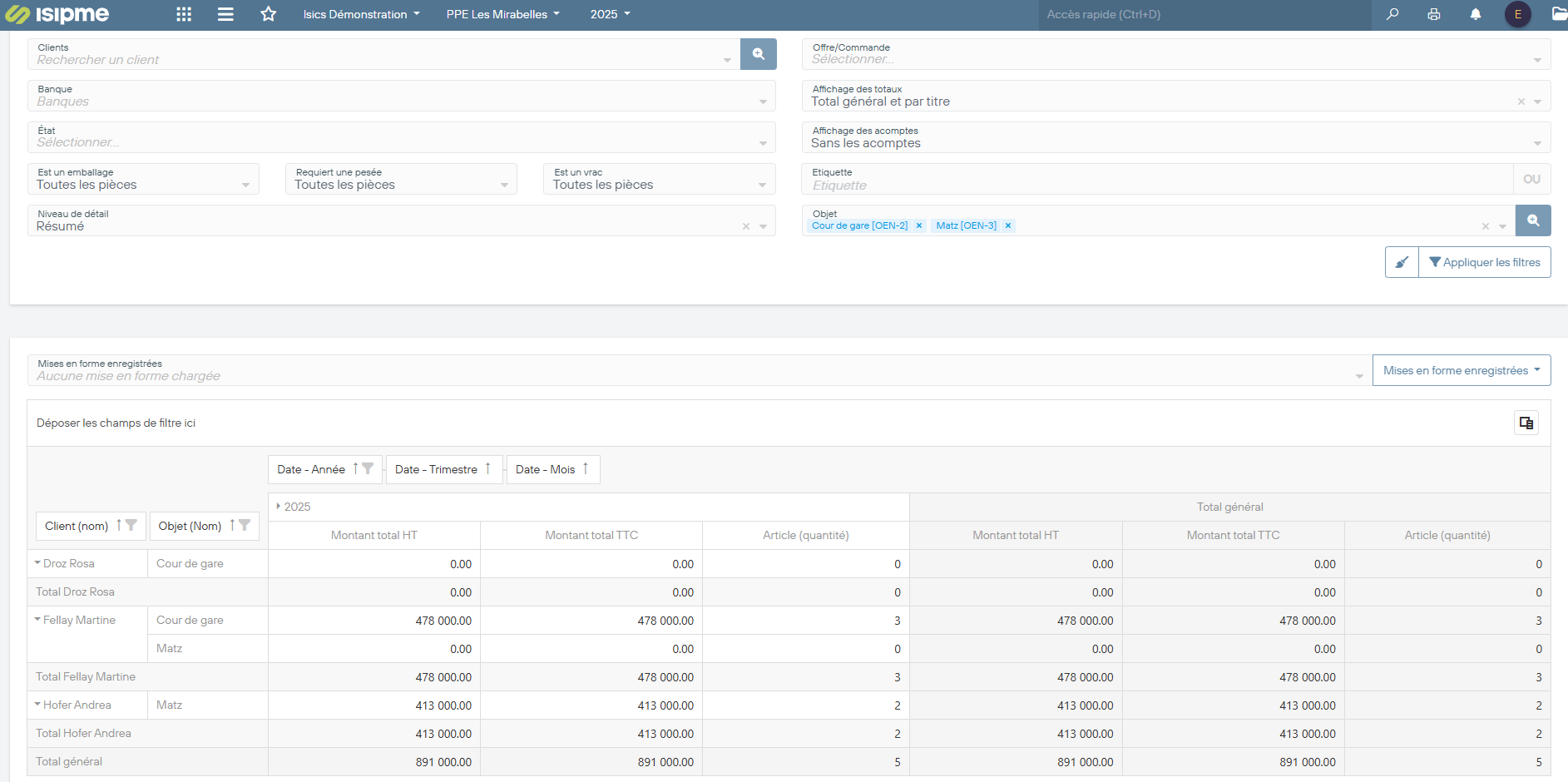Open the Isics Démonstration menu

coord(361,14)
